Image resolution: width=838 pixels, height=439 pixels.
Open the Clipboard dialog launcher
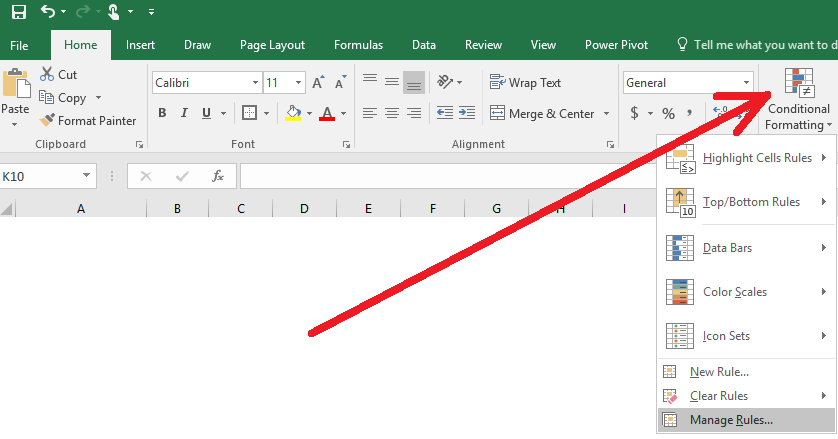[x=139, y=144]
